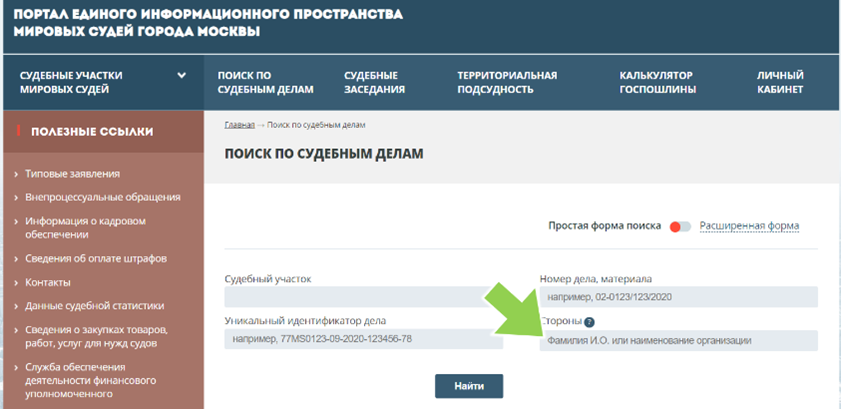
Task: Click the Уникальный идентификатор дела input
Action: tap(363, 340)
